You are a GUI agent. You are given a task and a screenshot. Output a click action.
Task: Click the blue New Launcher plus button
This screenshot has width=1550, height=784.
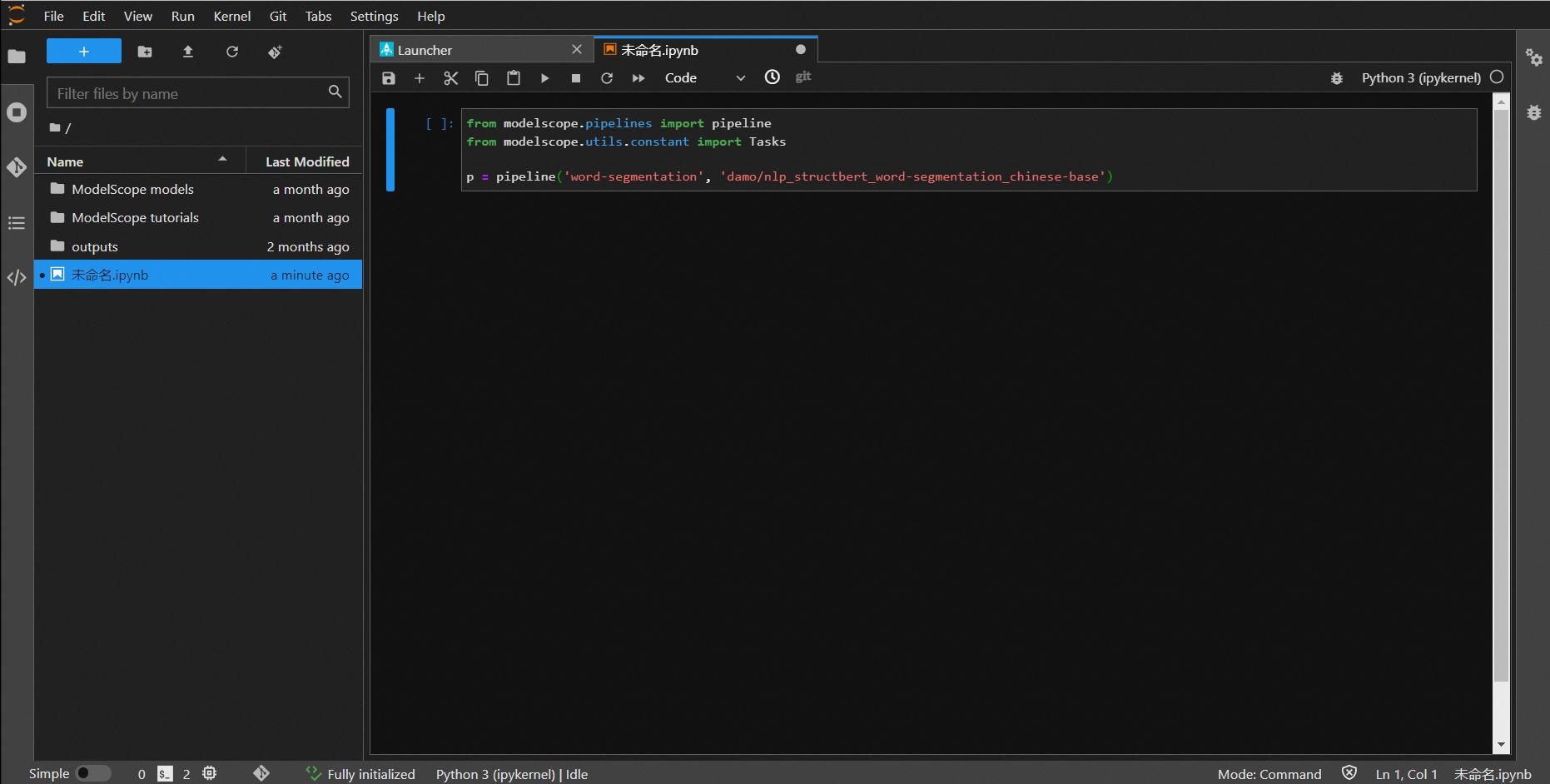(84, 52)
